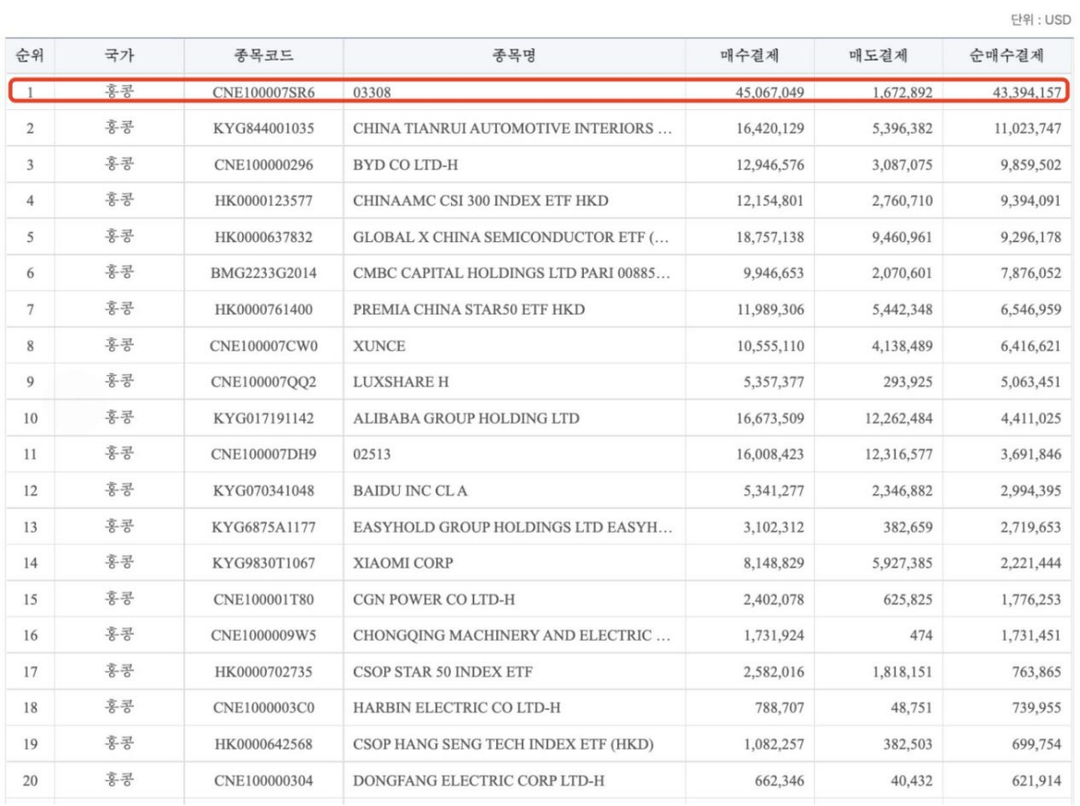Viewport: 1080px width, 806px height.
Task: Click sell amount 293,925
Action: pos(908,382)
